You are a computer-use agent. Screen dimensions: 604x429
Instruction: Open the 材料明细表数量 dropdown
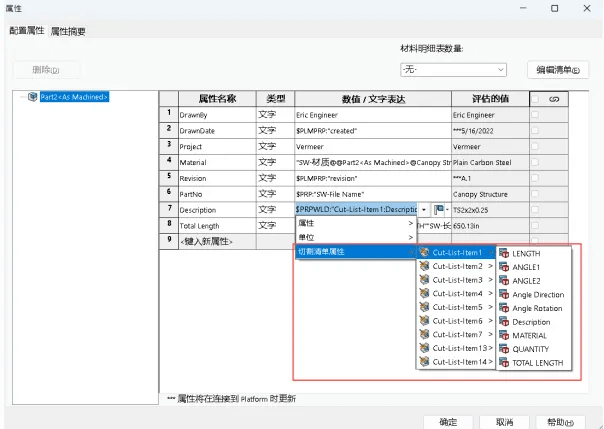coord(453,70)
